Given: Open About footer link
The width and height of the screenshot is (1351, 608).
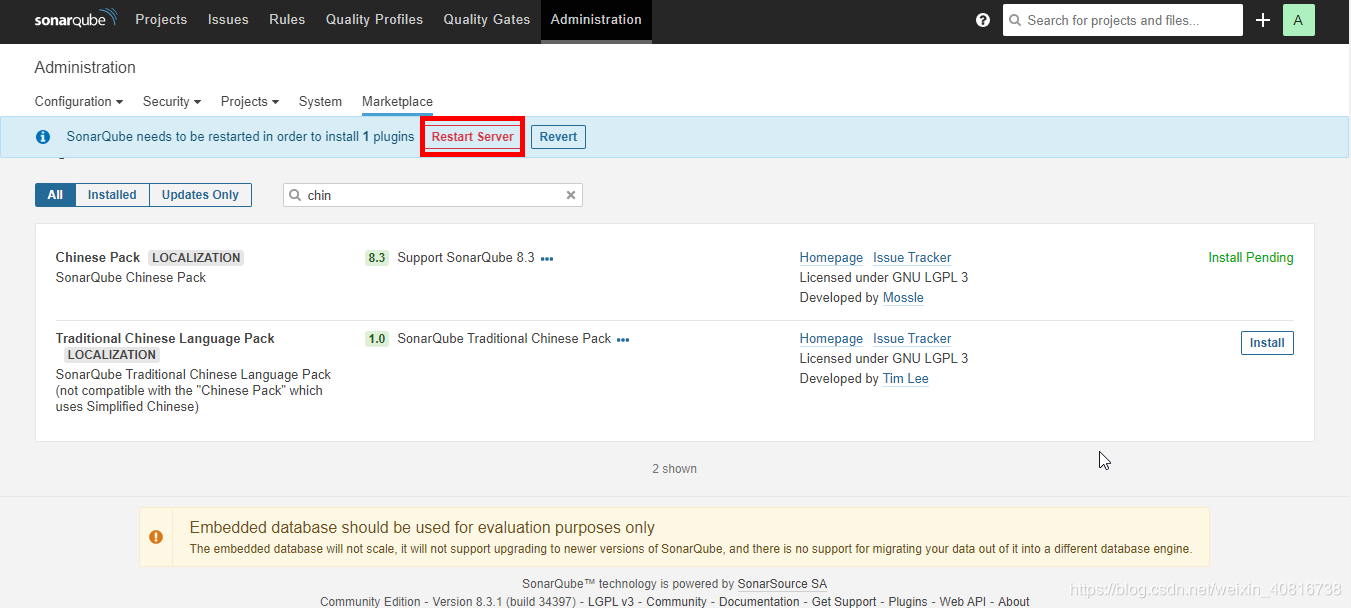Looking at the screenshot, I should 1013,602.
